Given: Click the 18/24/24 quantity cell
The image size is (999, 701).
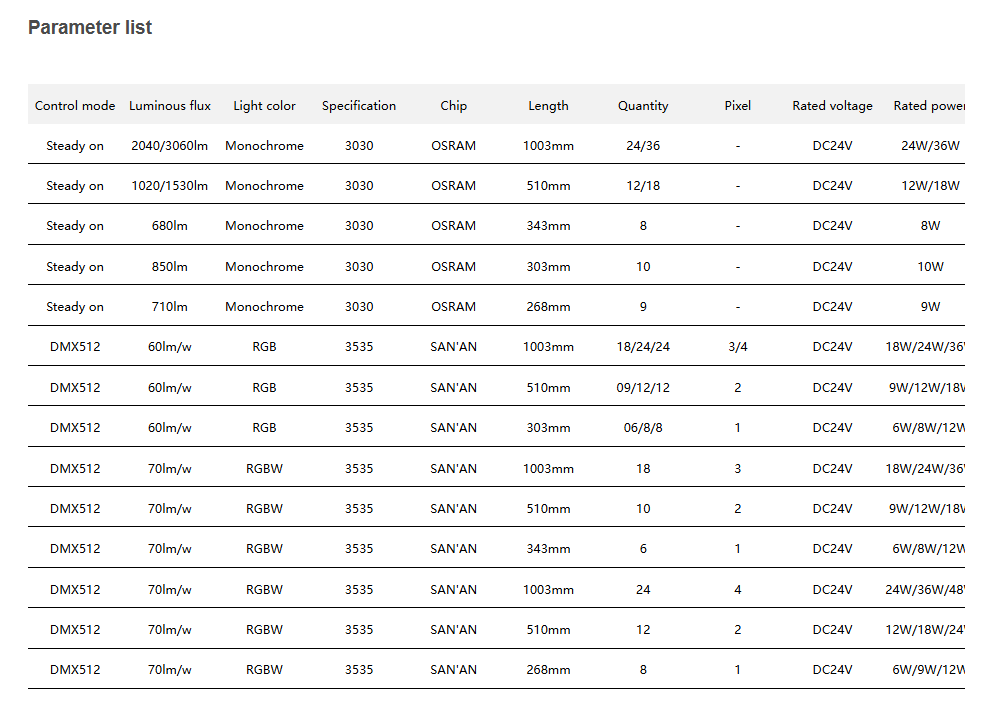Looking at the screenshot, I should [x=643, y=346].
